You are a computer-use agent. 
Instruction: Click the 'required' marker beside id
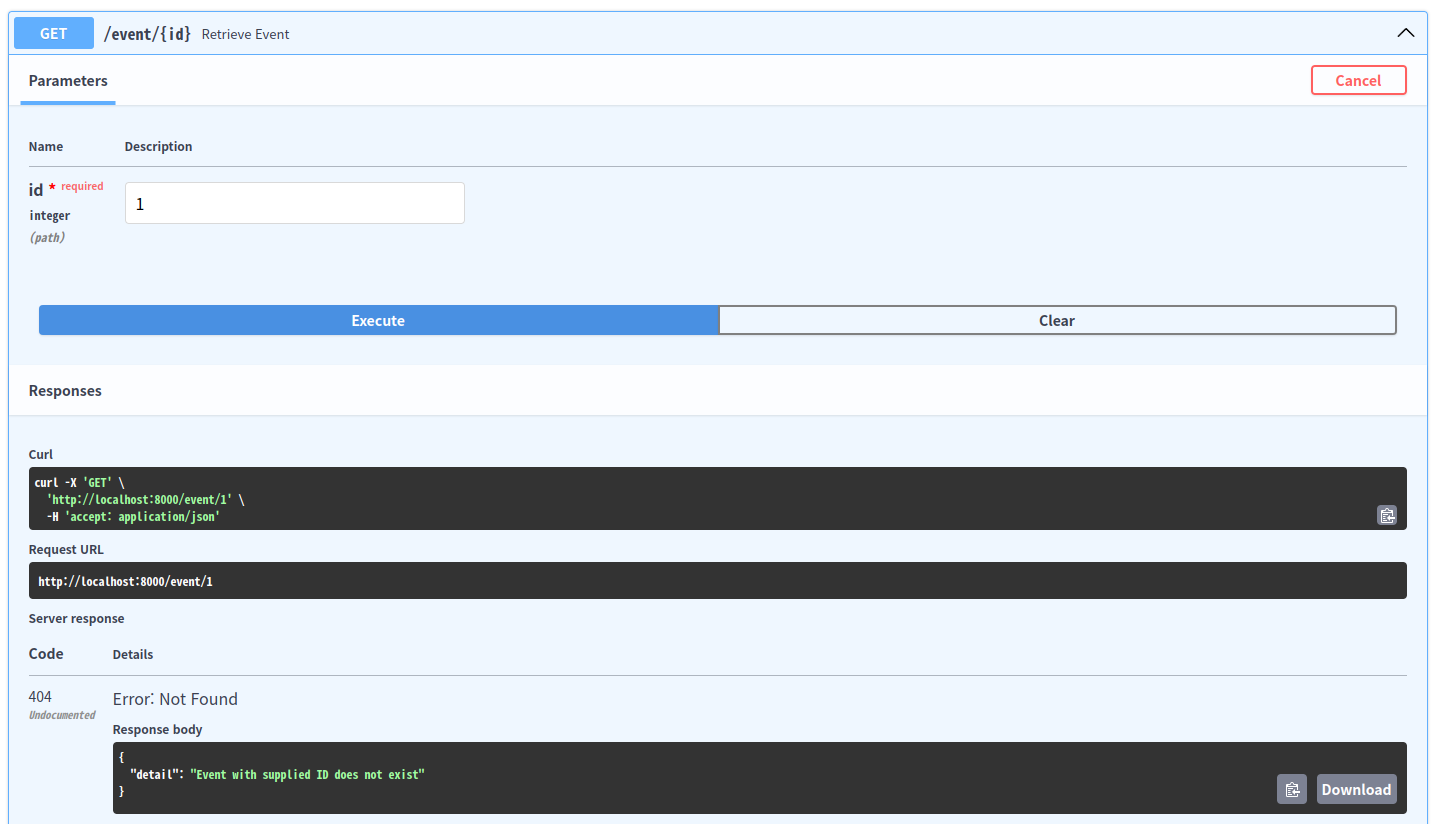point(82,186)
